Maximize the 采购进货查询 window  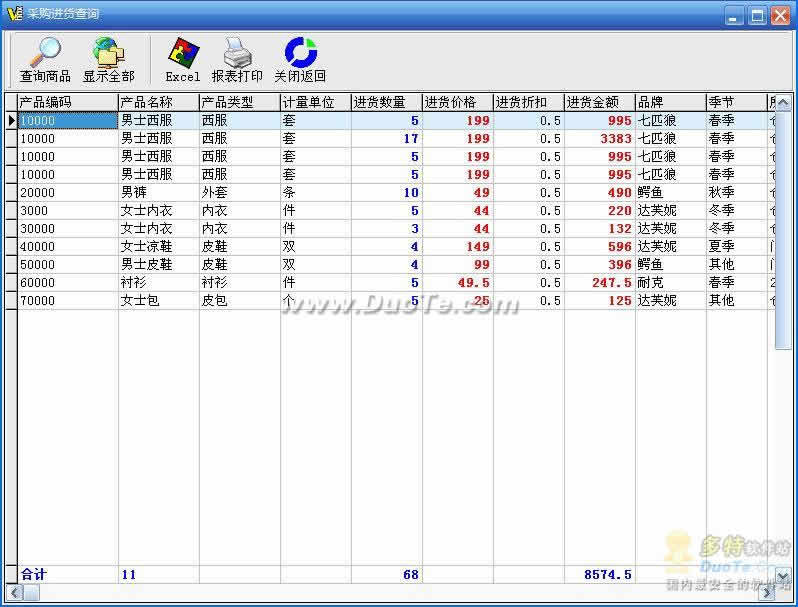pyautogui.click(x=758, y=15)
